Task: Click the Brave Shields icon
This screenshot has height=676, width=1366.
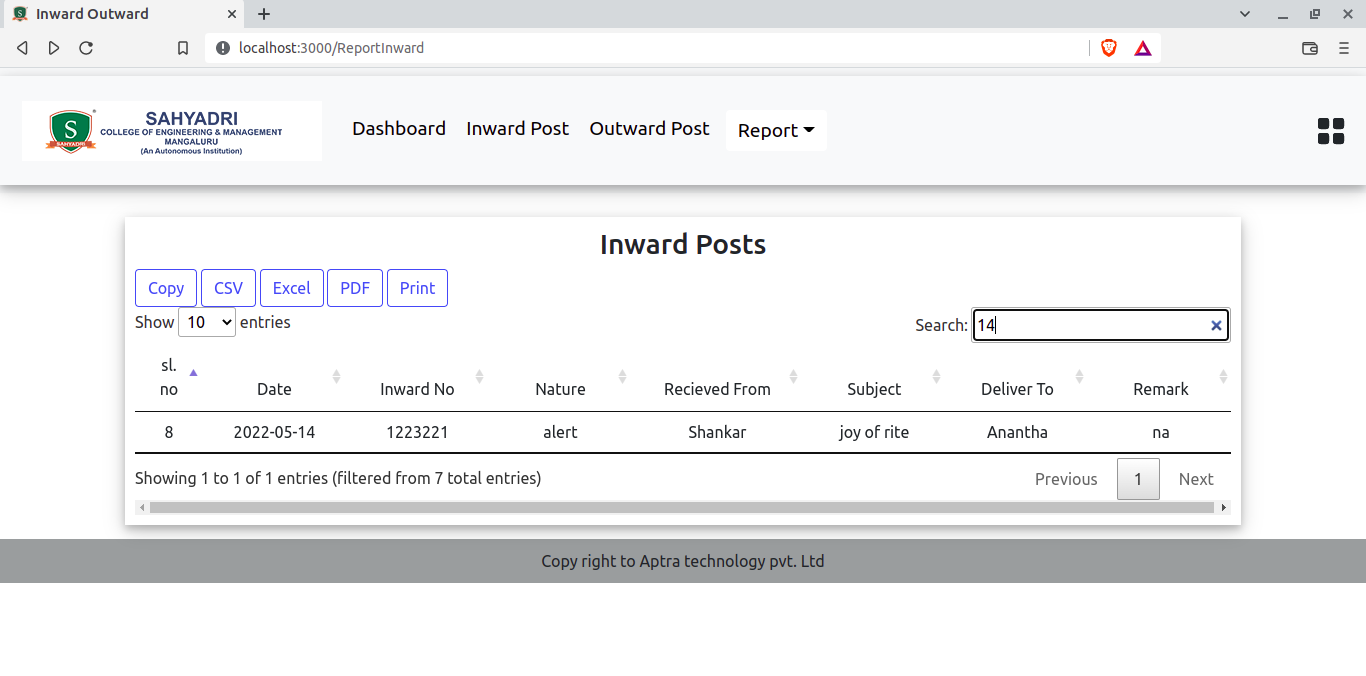Action: 1108,48
